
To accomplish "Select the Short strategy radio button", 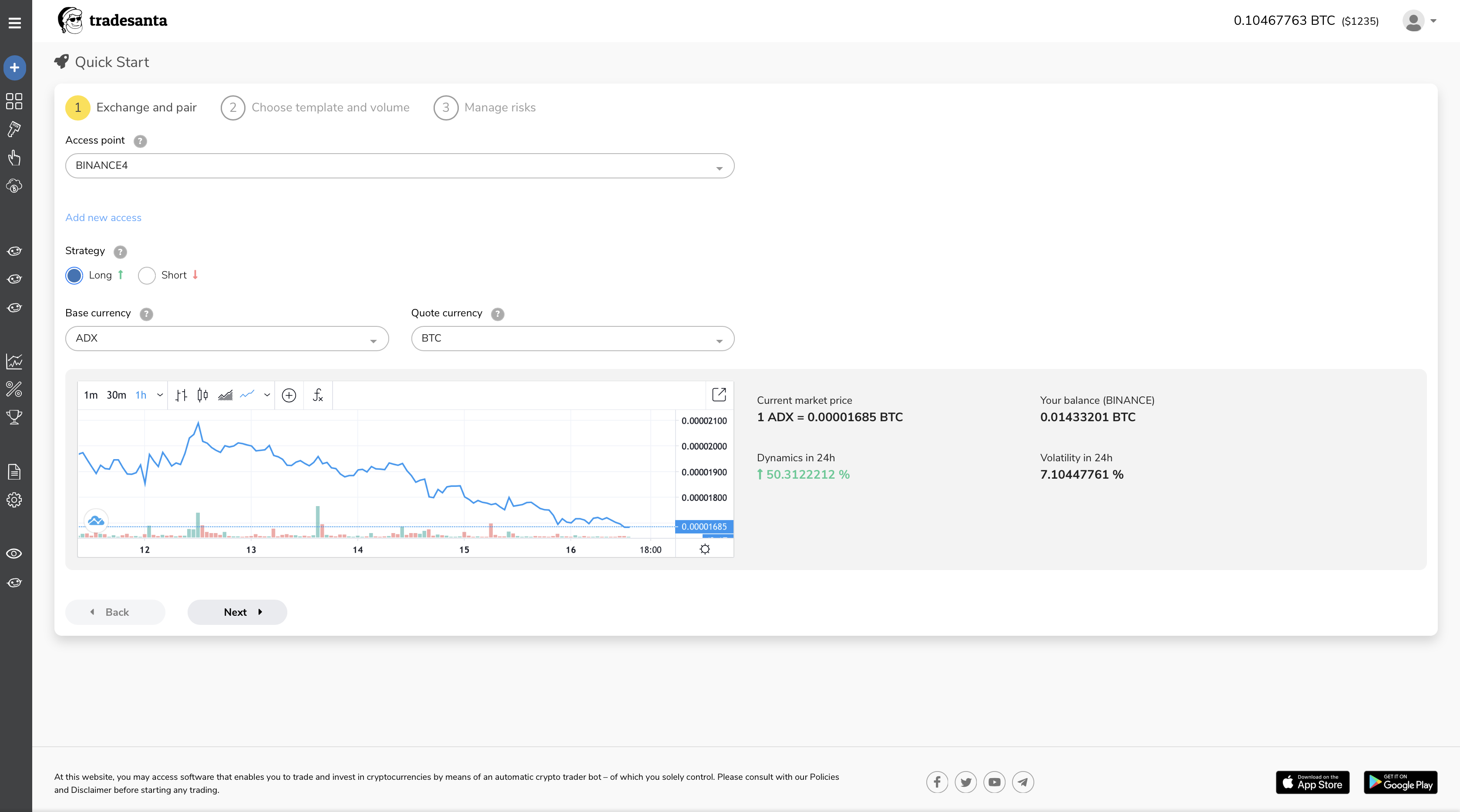I will click(147, 275).
